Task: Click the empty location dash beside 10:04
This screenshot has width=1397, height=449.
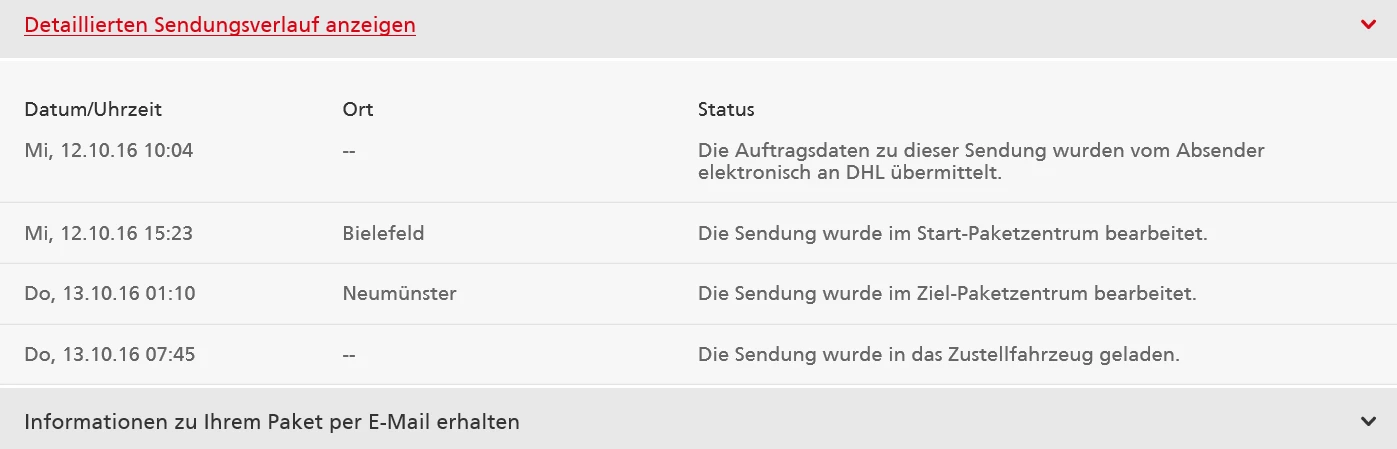Action: click(x=349, y=151)
